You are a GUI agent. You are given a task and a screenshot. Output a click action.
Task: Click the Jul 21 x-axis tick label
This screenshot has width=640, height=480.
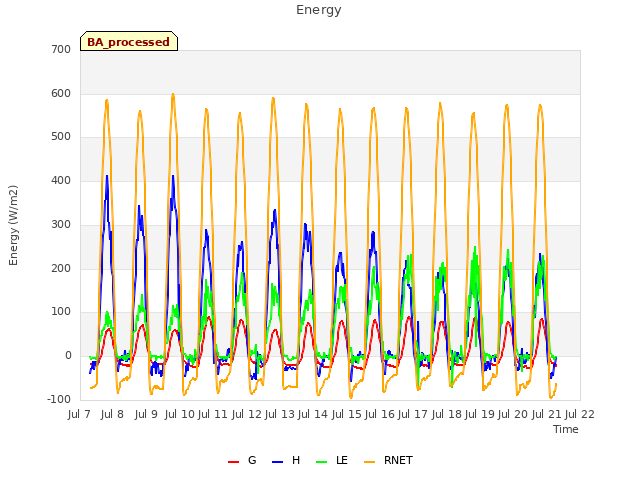547,415
